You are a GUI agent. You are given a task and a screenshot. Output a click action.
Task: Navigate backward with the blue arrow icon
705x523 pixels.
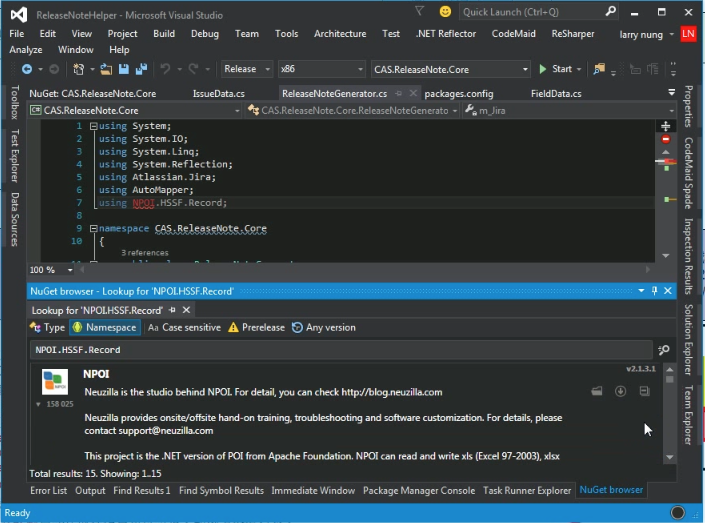(27, 69)
